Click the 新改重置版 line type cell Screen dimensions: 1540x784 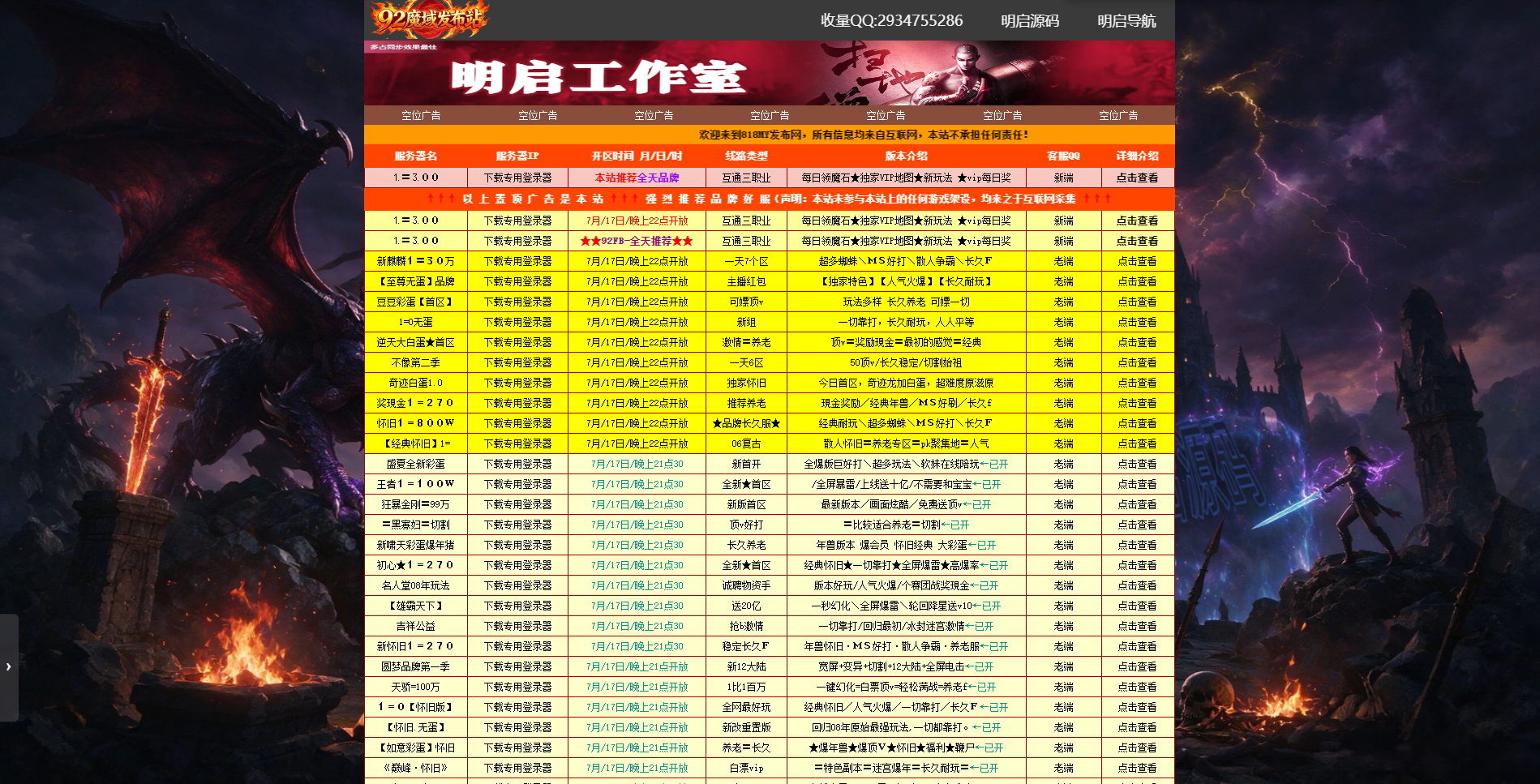[746, 727]
